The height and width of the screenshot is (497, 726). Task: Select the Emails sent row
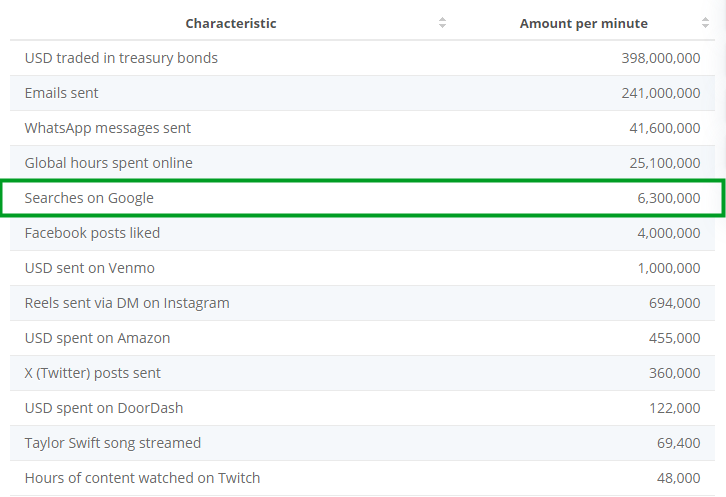363,93
